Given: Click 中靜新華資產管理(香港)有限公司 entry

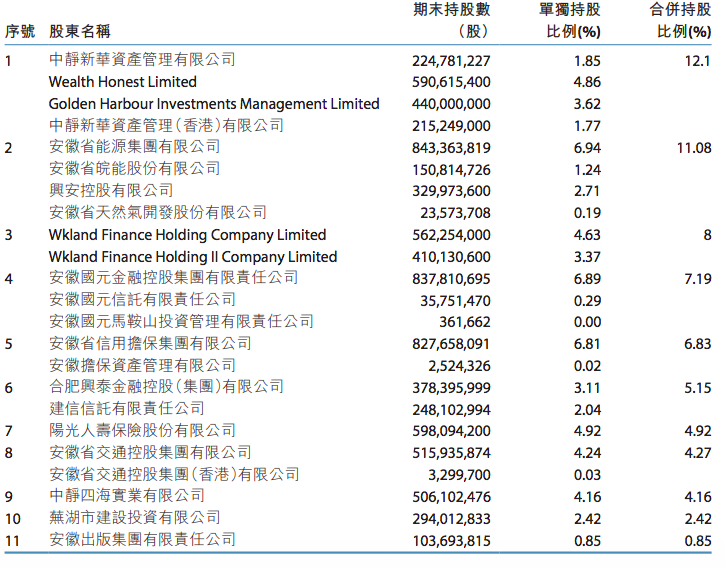Looking at the screenshot, I should (166, 125).
